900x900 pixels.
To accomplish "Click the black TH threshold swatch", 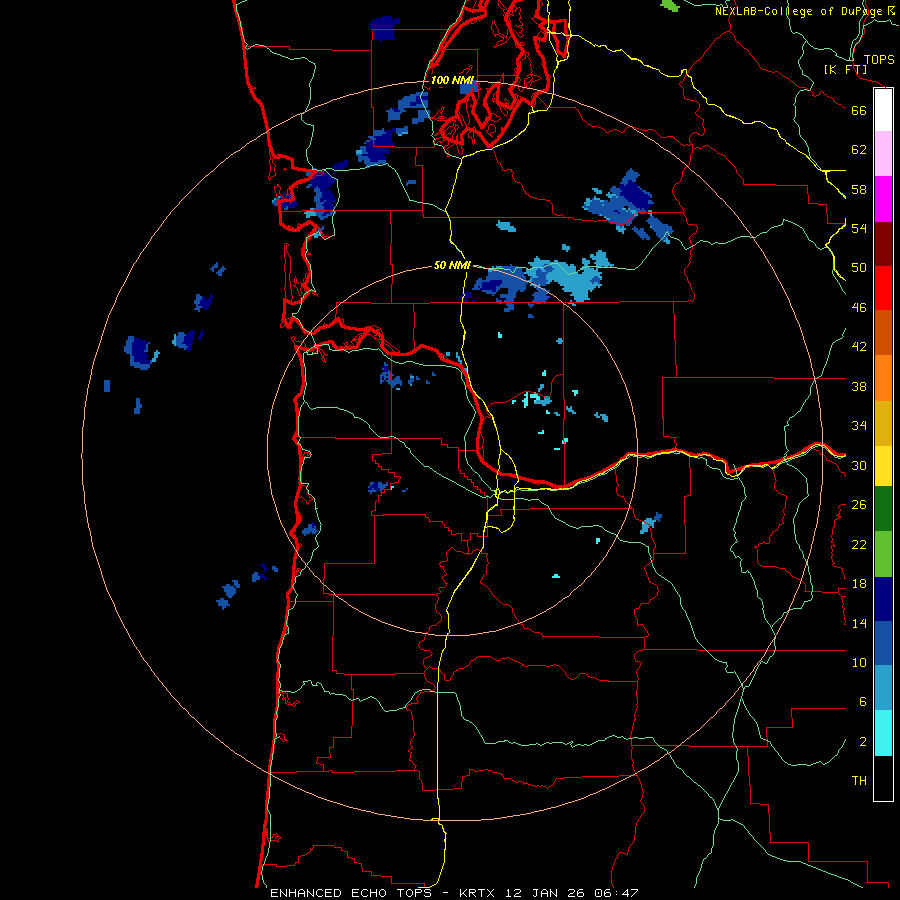I will coord(883,778).
